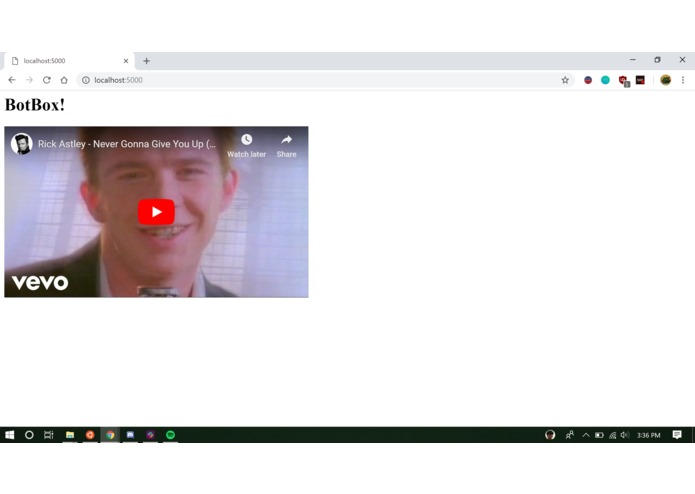Viewport: 695px width, 494px height.
Task: Go back in browser history
Action: tap(12, 80)
